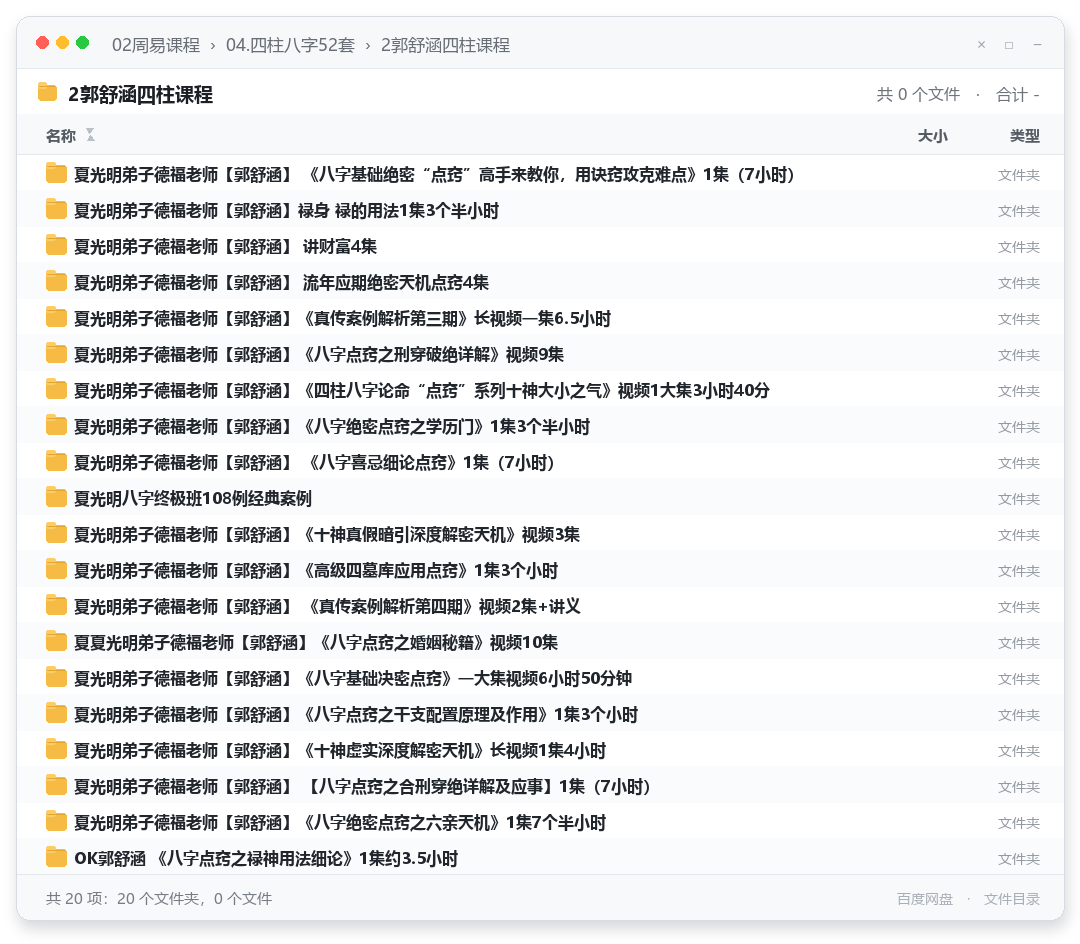Open OK郭舒涵《八字点窍之禄神用法细论》 folder
The image size is (1080, 944).
266,858
